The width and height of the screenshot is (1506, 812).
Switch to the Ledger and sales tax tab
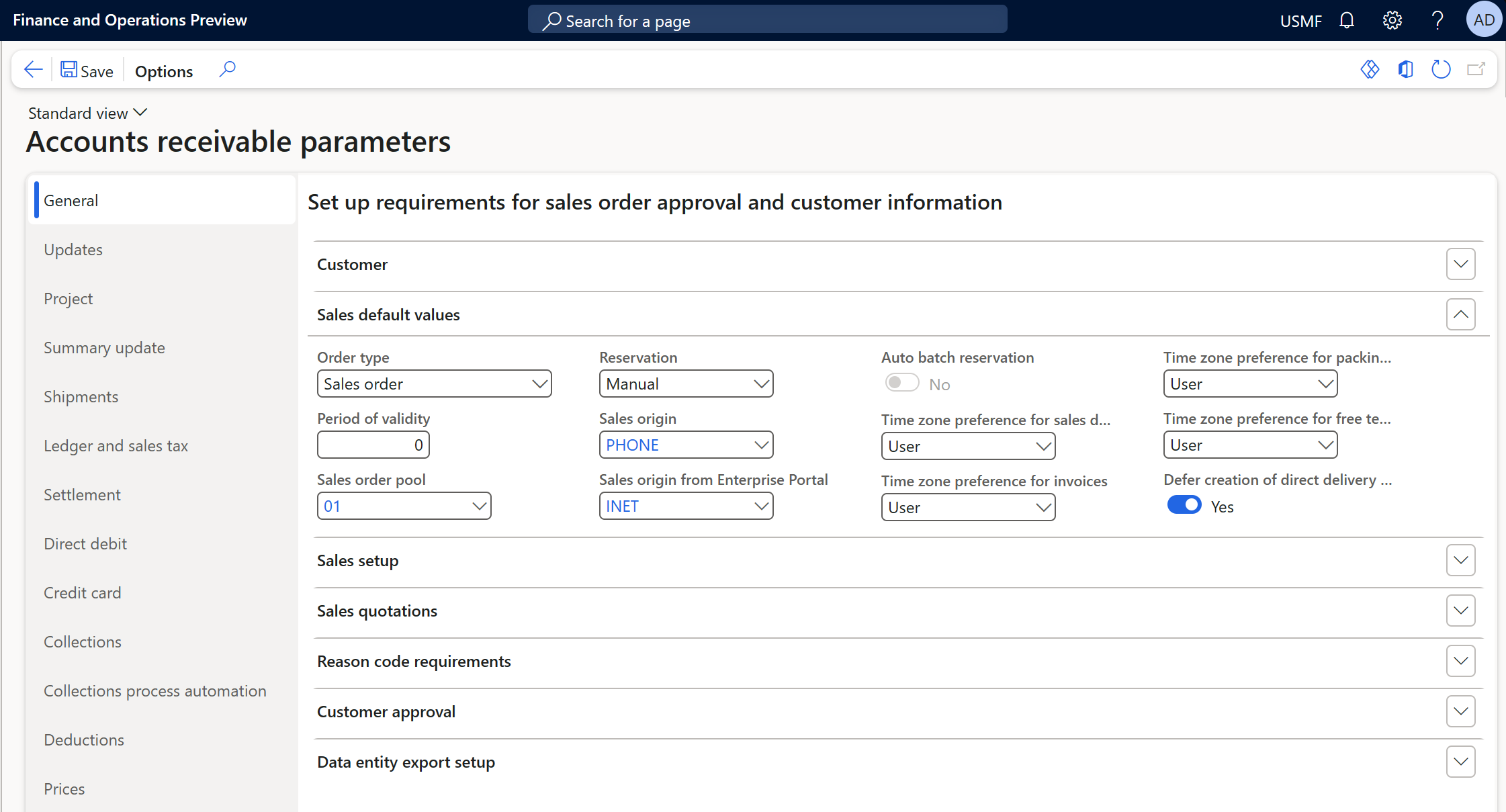(x=116, y=445)
